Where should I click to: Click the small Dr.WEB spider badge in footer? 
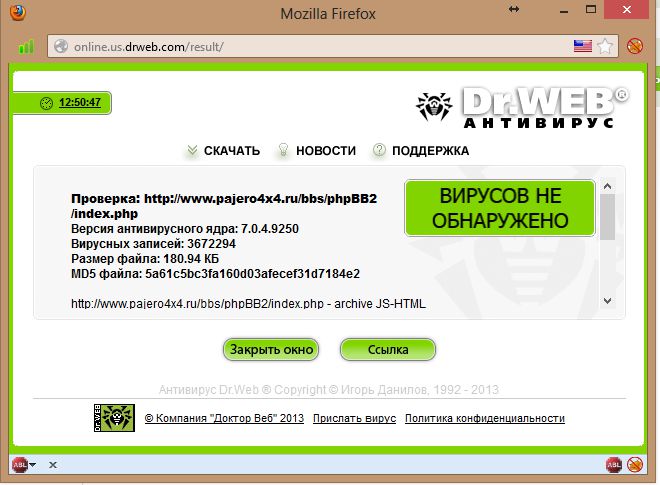point(114,418)
